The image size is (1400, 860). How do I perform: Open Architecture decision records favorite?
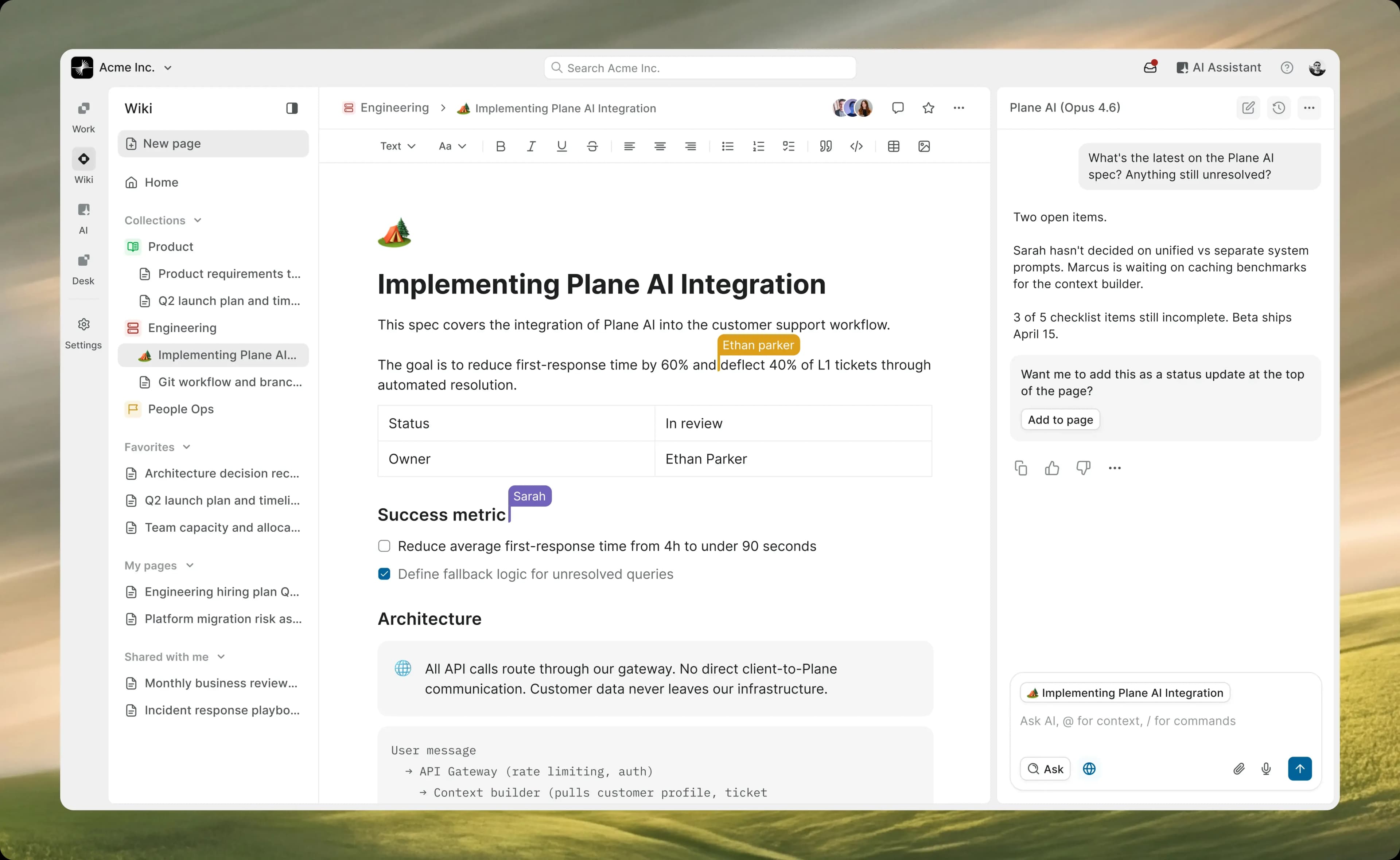point(213,473)
